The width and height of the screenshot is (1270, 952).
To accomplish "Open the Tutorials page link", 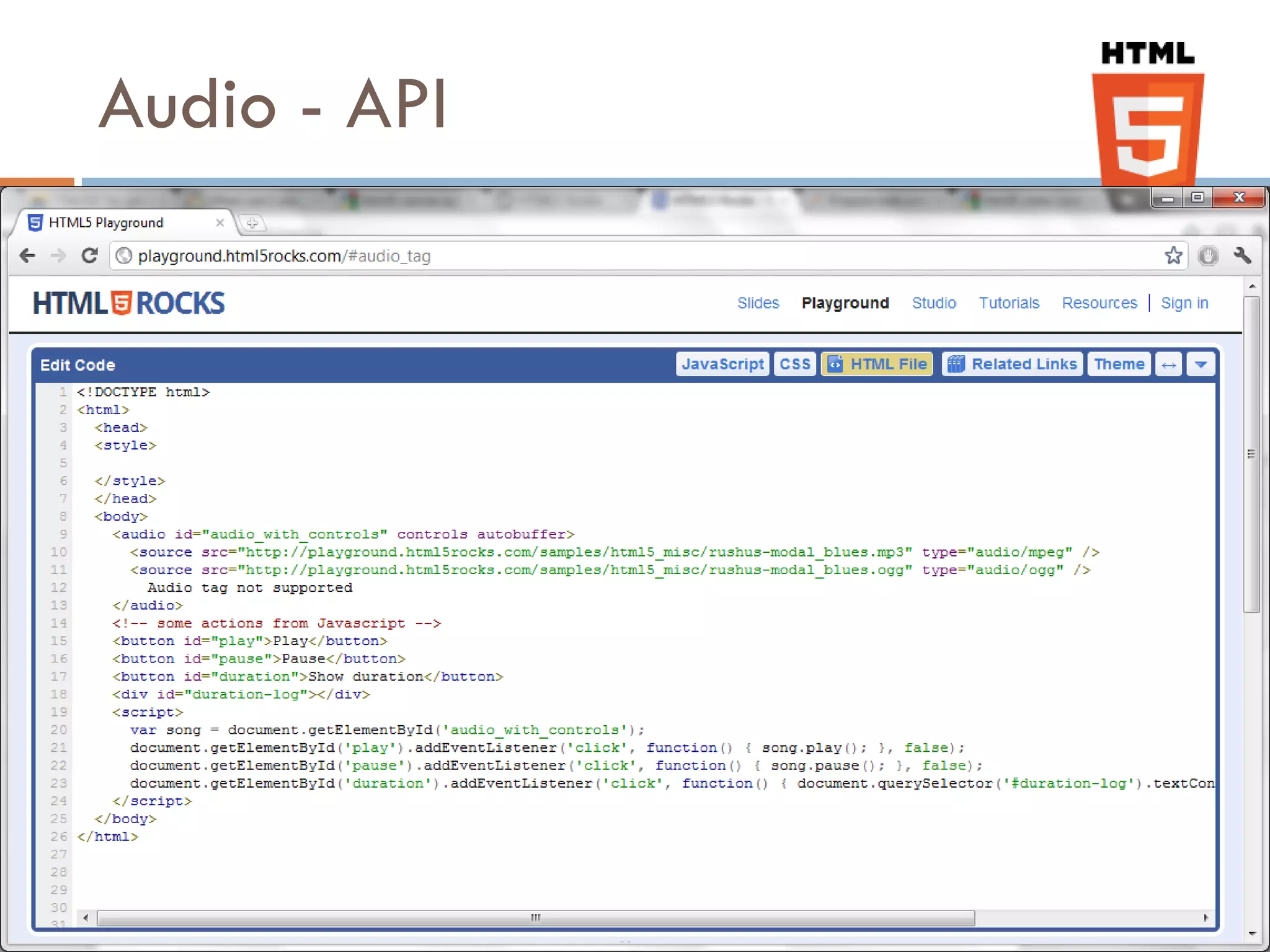I will tap(1009, 303).
